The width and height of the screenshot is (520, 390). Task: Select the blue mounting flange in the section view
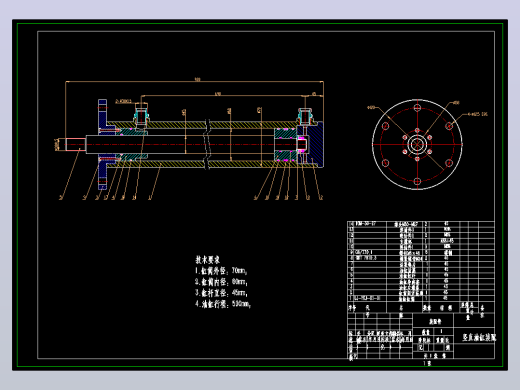[103, 144]
